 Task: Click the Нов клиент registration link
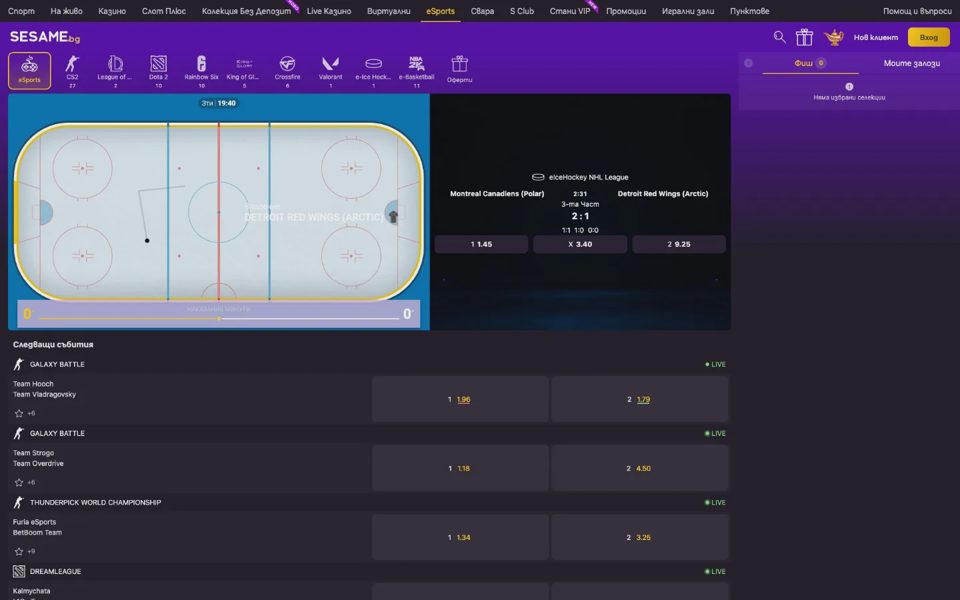tap(876, 37)
